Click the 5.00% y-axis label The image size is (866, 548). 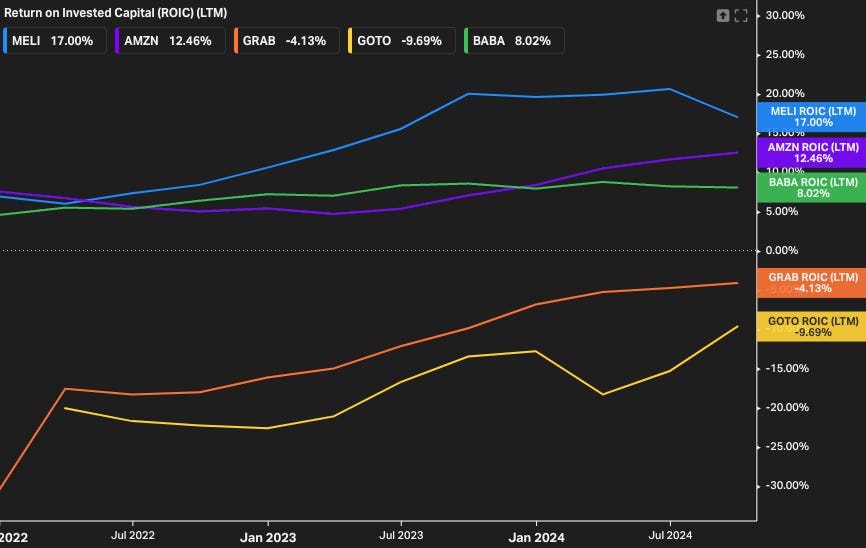point(781,212)
